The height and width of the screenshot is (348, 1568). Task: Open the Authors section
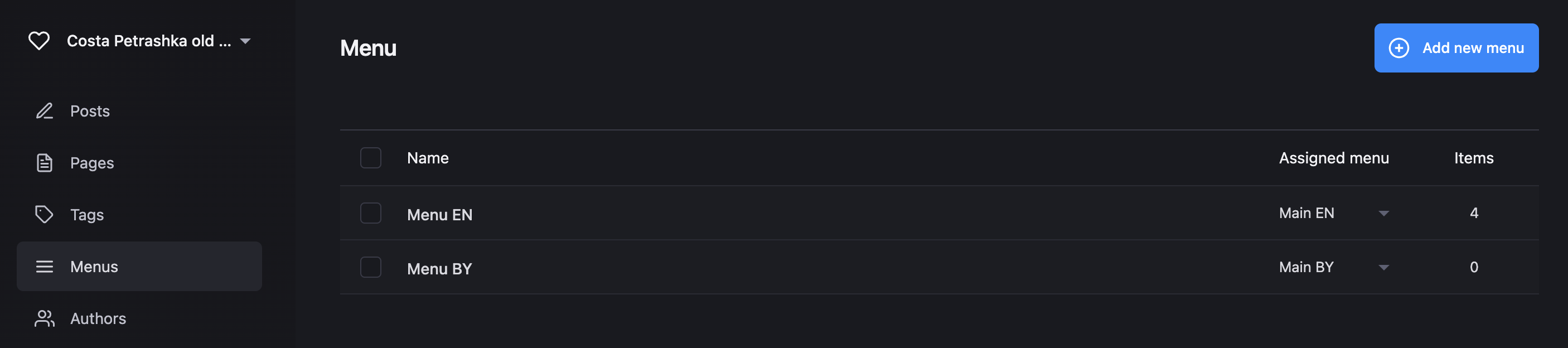coord(98,318)
